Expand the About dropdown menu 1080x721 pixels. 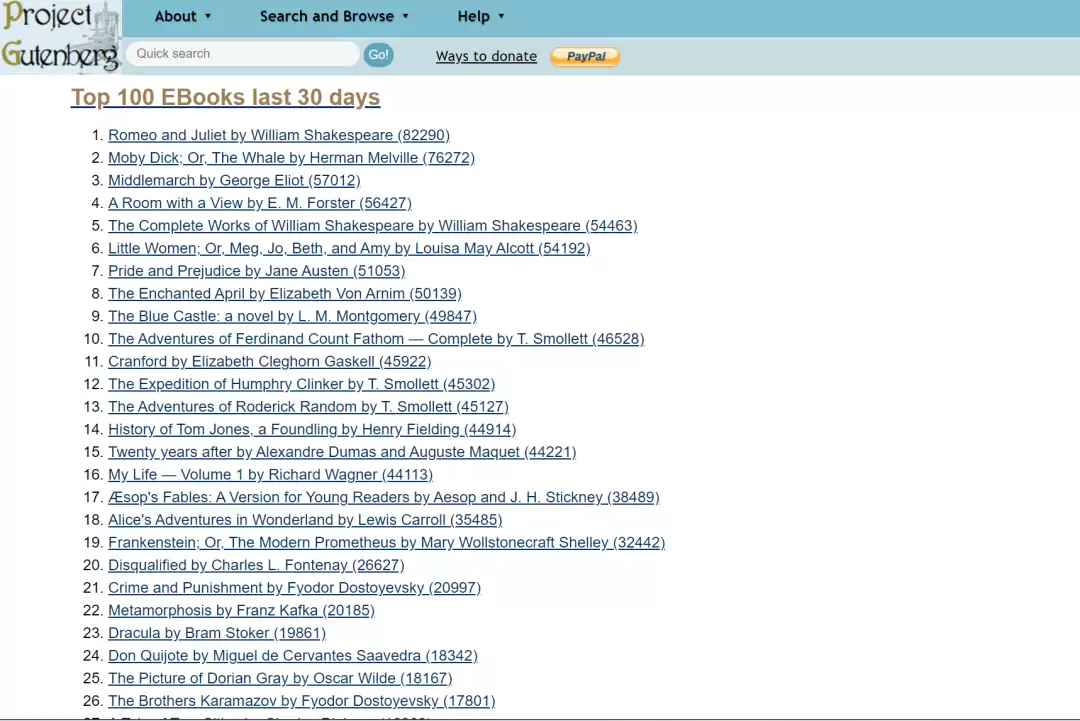click(x=183, y=16)
